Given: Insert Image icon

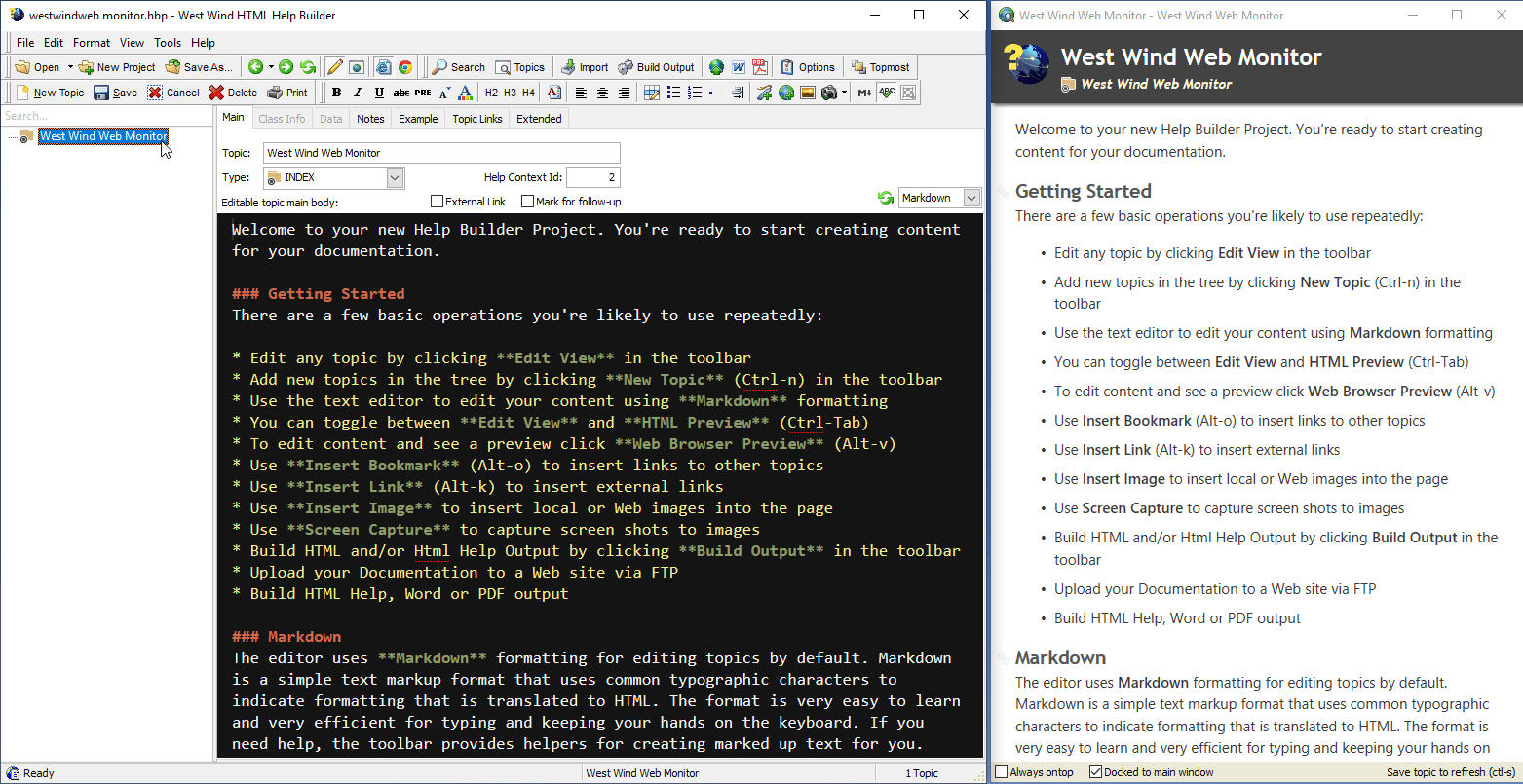Looking at the screenshot, I should pos(808,93).
